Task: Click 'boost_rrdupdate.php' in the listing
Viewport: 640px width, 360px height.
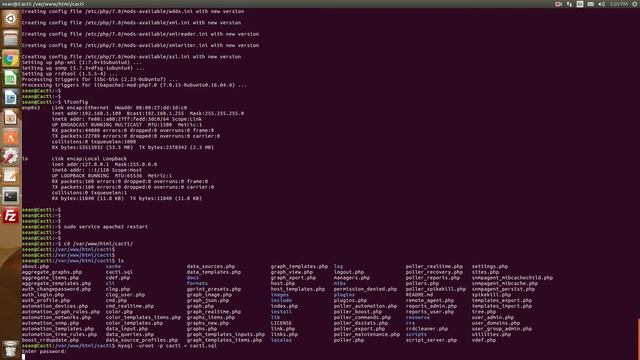Action: pos(50,340)
